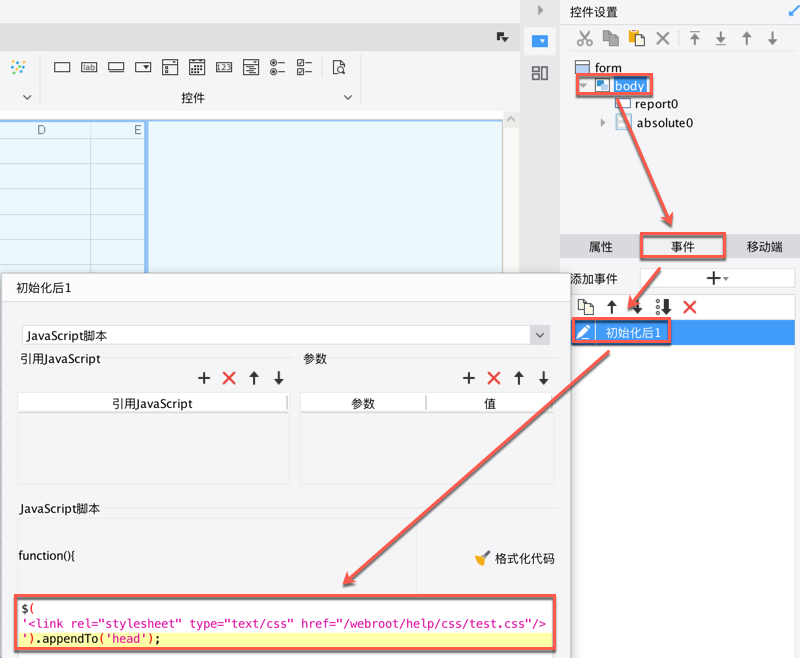Move widget up one layer
800x658 pixels.
pyautogui.click(x=747, y=38)
